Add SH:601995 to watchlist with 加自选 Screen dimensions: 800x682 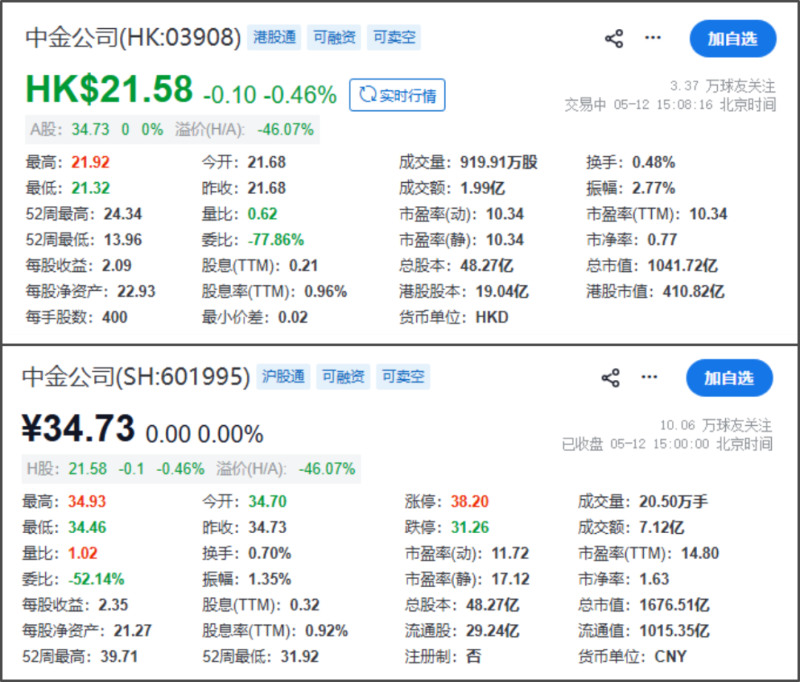729,378
